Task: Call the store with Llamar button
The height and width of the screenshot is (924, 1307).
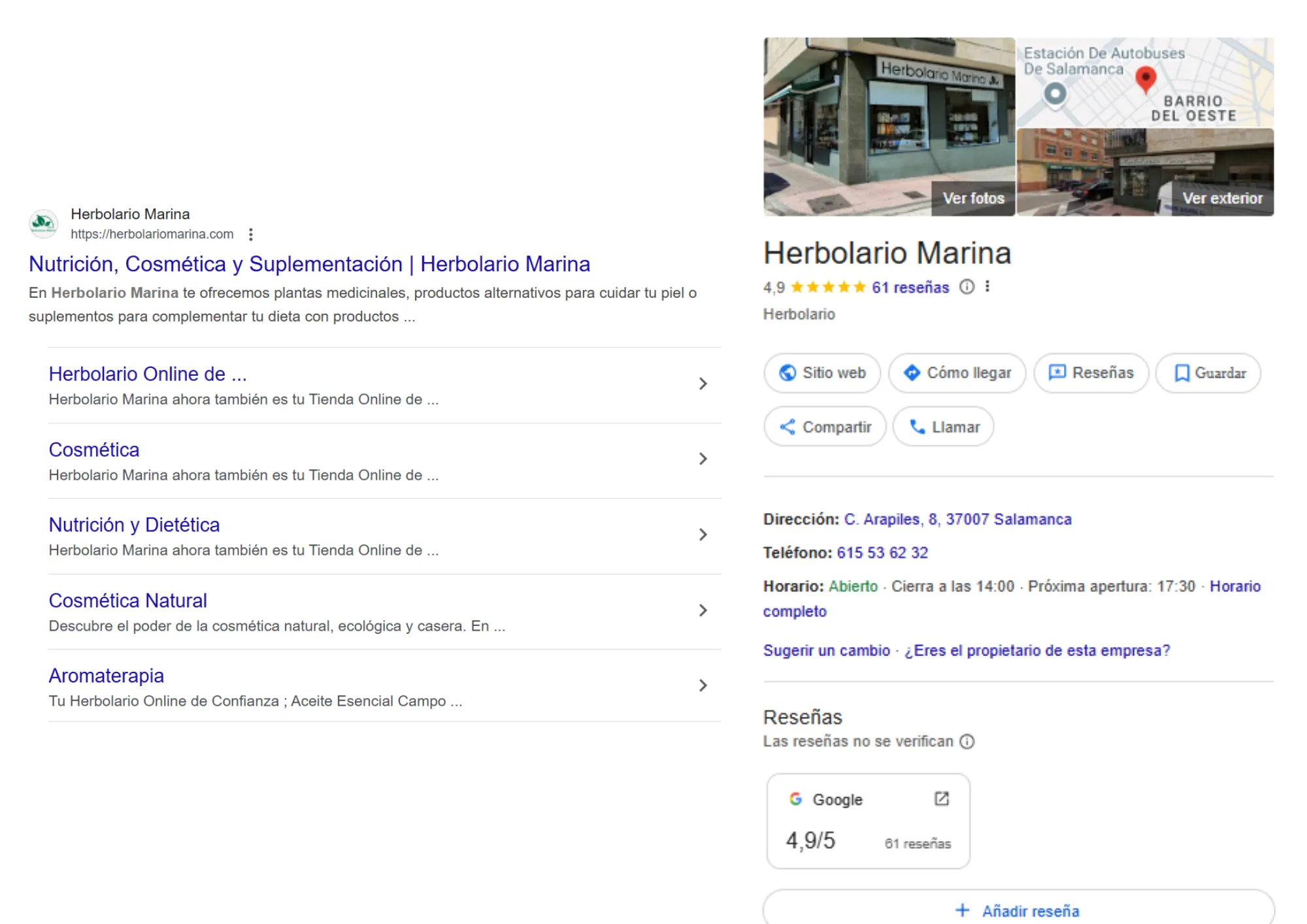Action: click(943, 427)
